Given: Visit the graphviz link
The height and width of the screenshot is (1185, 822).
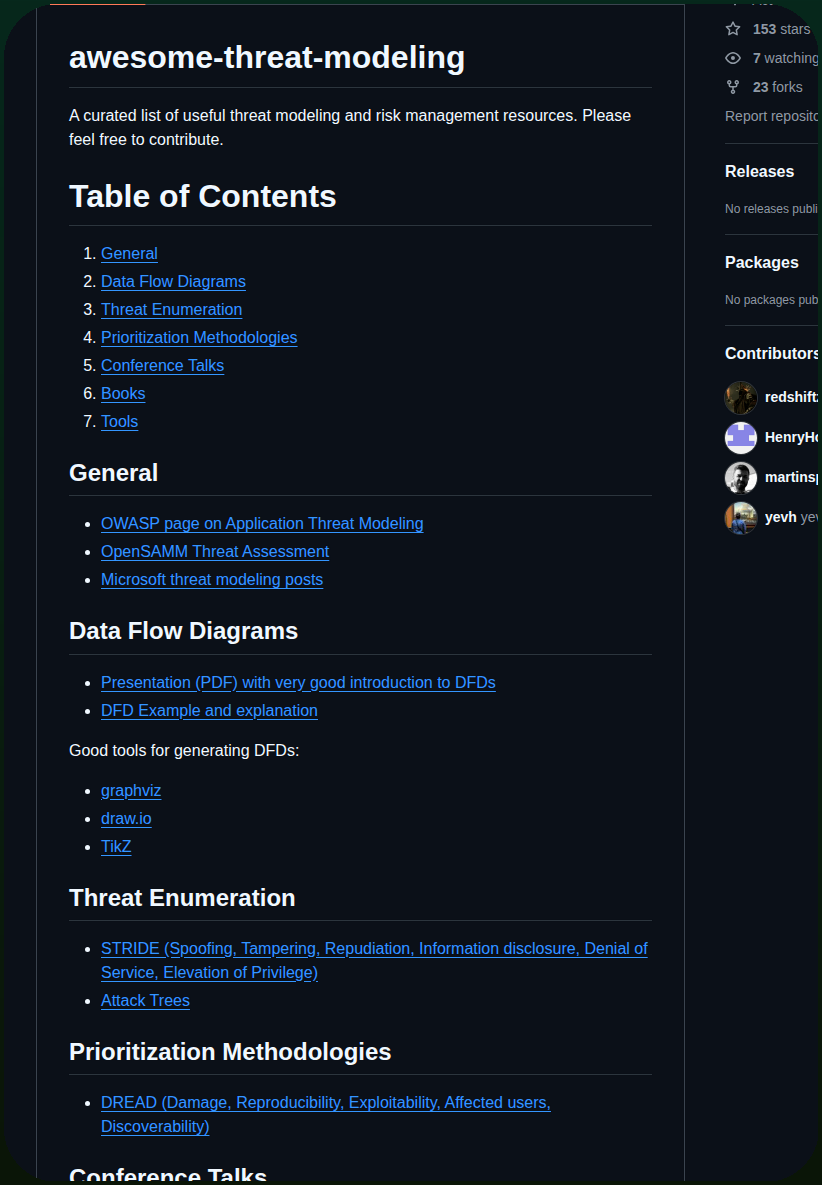Looking at the screenshot, I should click(x=131, y=791).
